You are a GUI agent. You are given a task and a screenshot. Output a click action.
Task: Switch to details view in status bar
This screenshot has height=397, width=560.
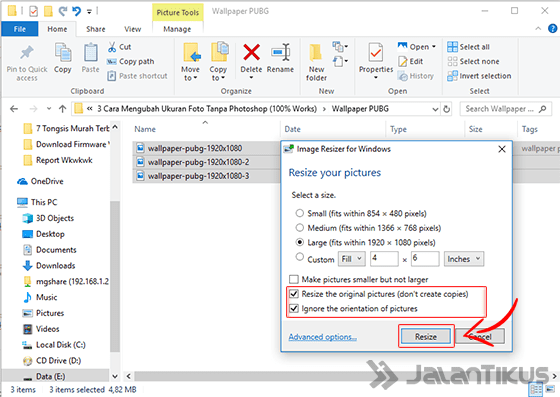pyautogui.click(x=535, y=389)
